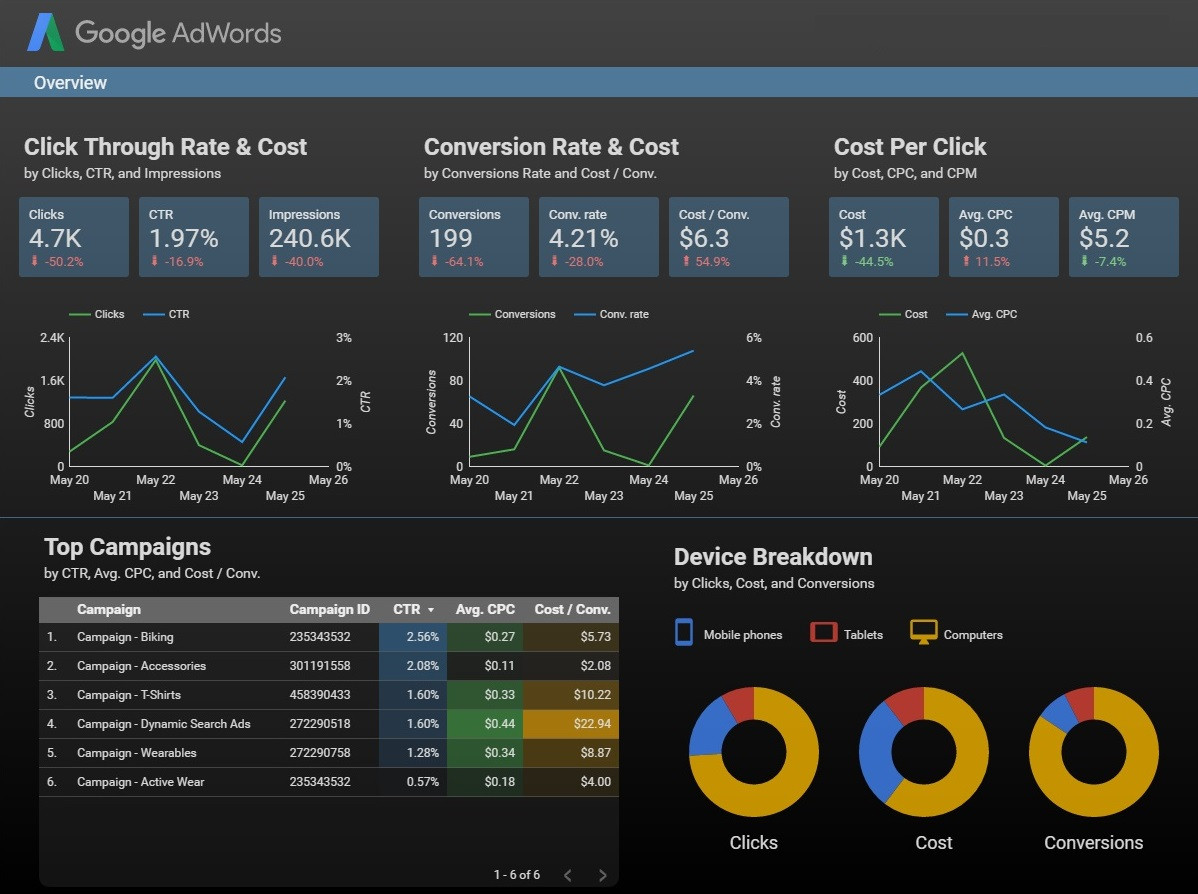The width and height of the screenshot is (1198, 894).
Task: Select the Conv. rate scorecard 4.21%
Action: (x=598, y=237)
